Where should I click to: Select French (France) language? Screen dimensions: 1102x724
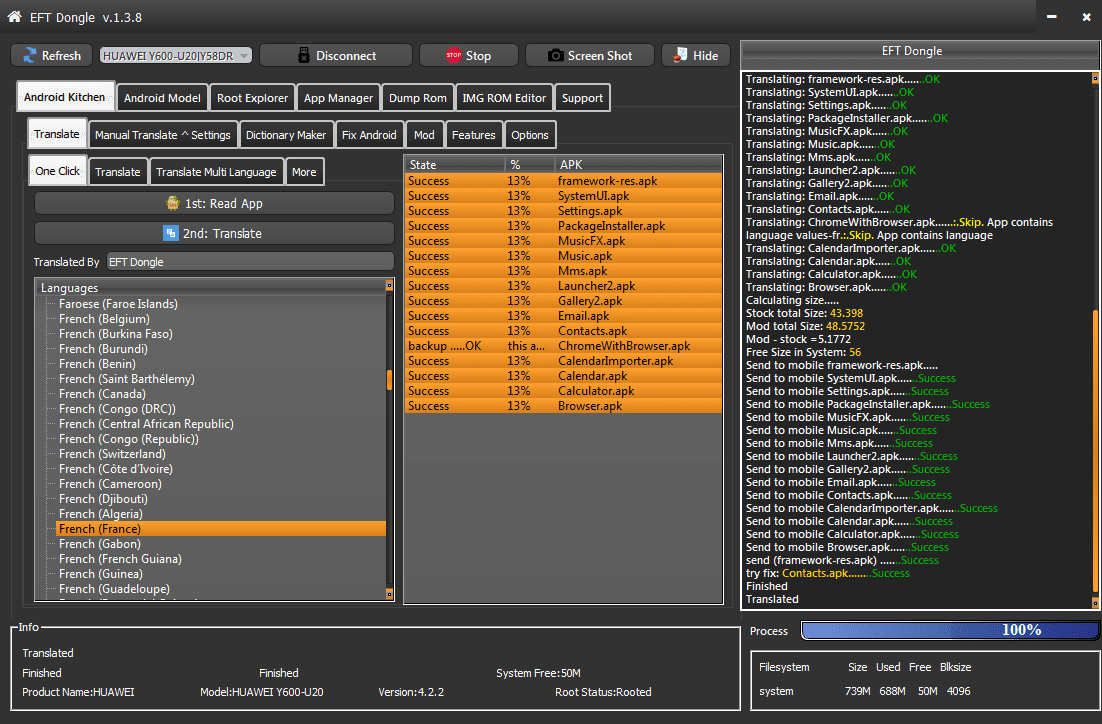221,529
